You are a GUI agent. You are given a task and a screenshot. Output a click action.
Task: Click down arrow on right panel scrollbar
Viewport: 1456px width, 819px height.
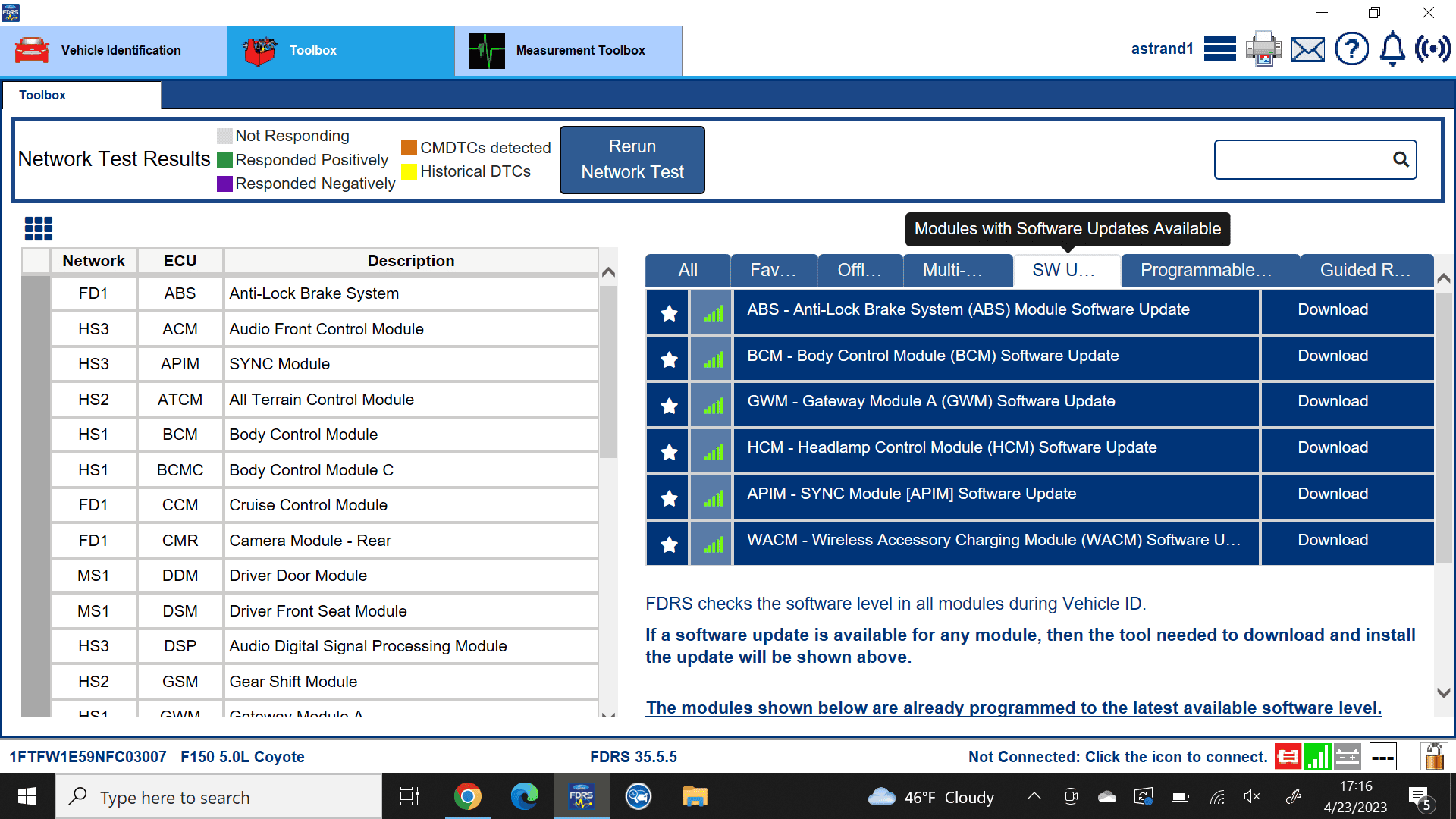(x=1444, y=692)
